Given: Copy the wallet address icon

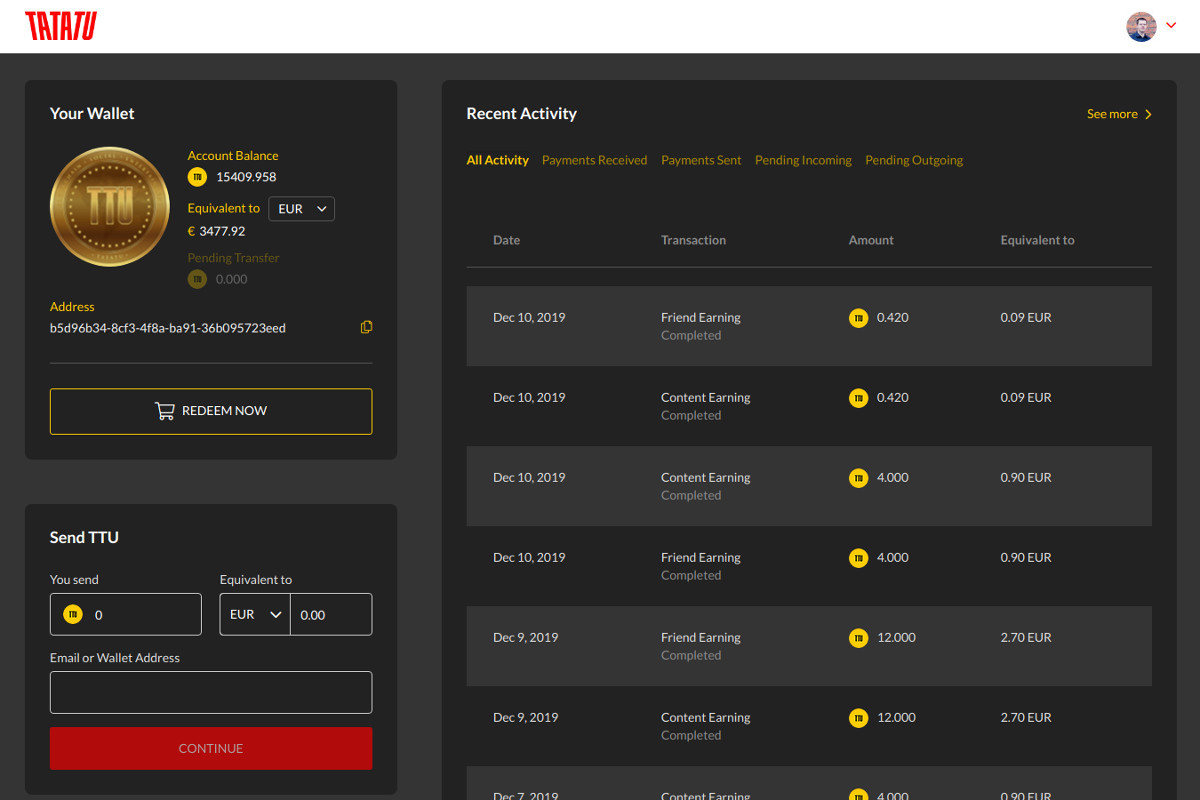Looking at the screenshot, I should (366, 327).
